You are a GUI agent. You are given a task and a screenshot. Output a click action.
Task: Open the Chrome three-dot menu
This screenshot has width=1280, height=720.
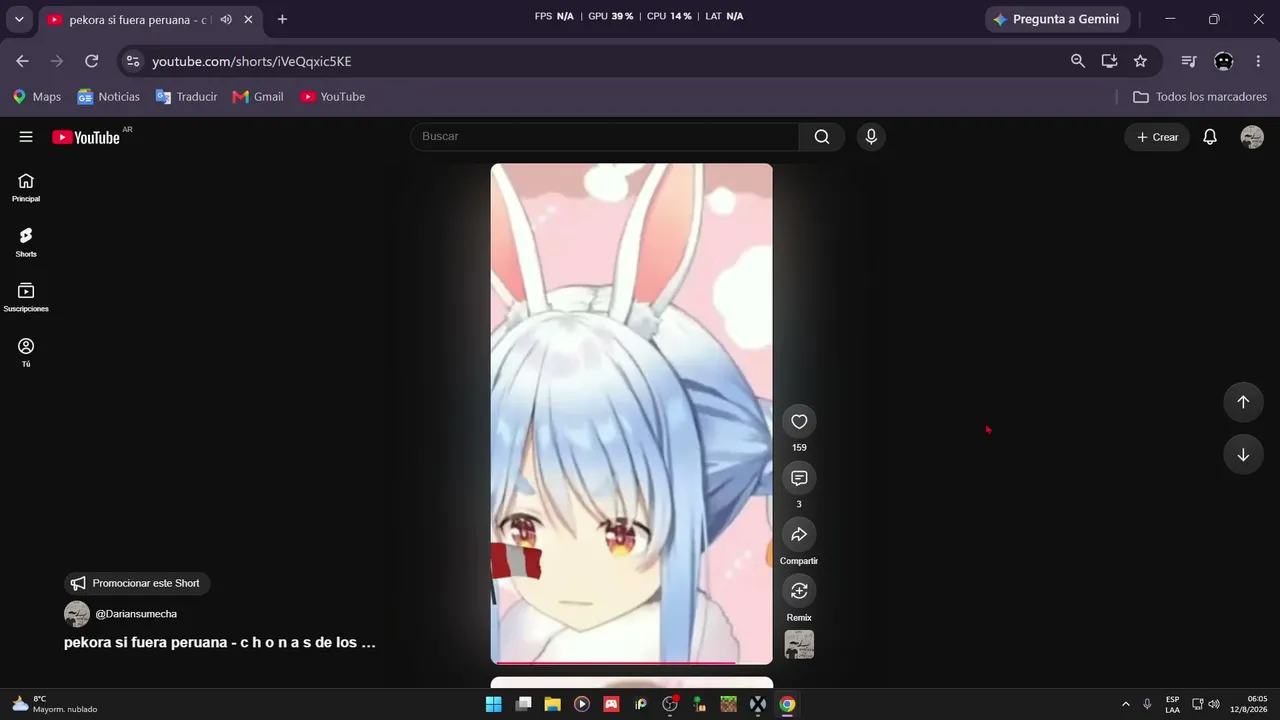coord(1258,61)
